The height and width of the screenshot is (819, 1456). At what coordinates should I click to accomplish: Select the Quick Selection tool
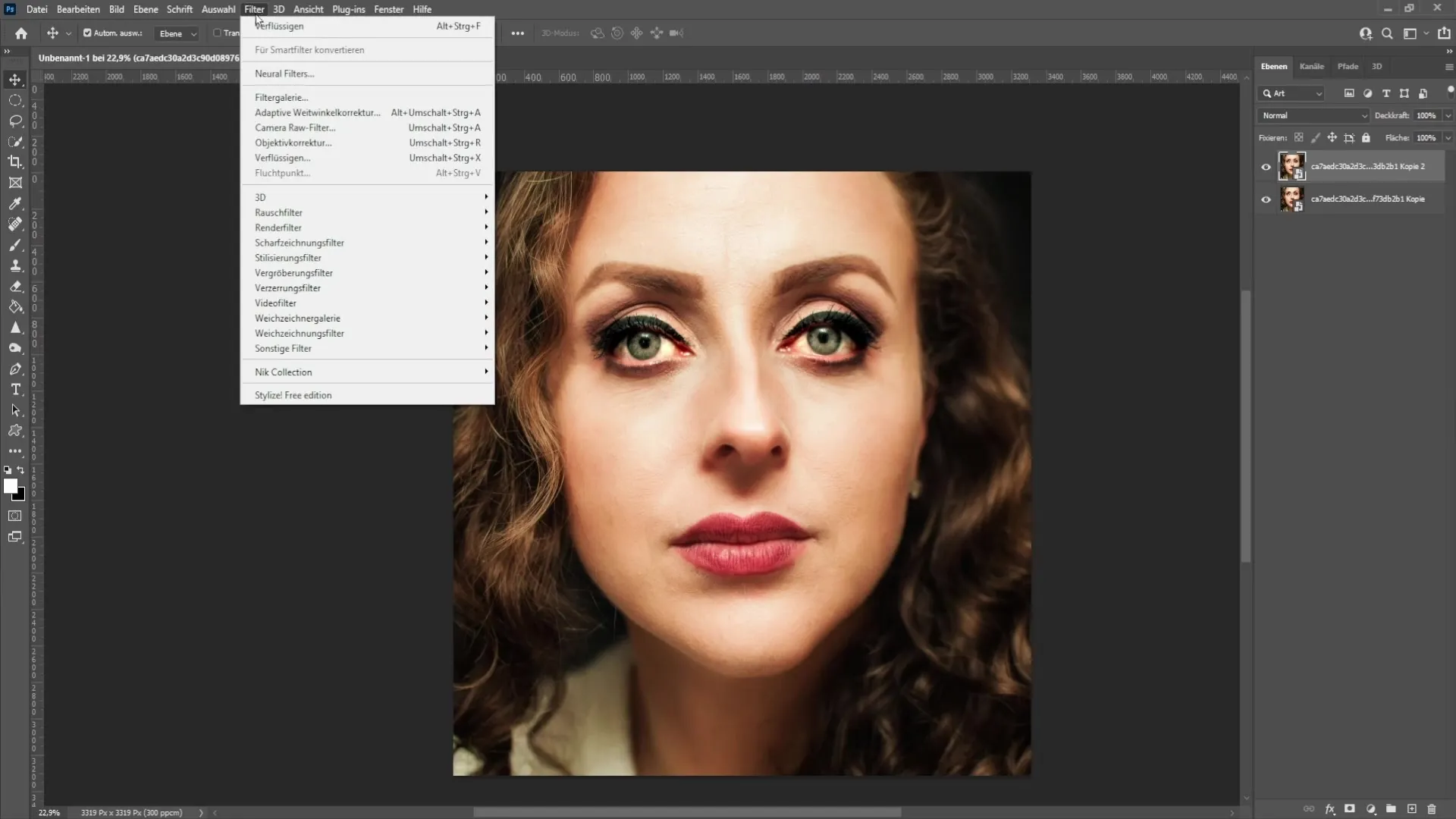click(15, 141)
